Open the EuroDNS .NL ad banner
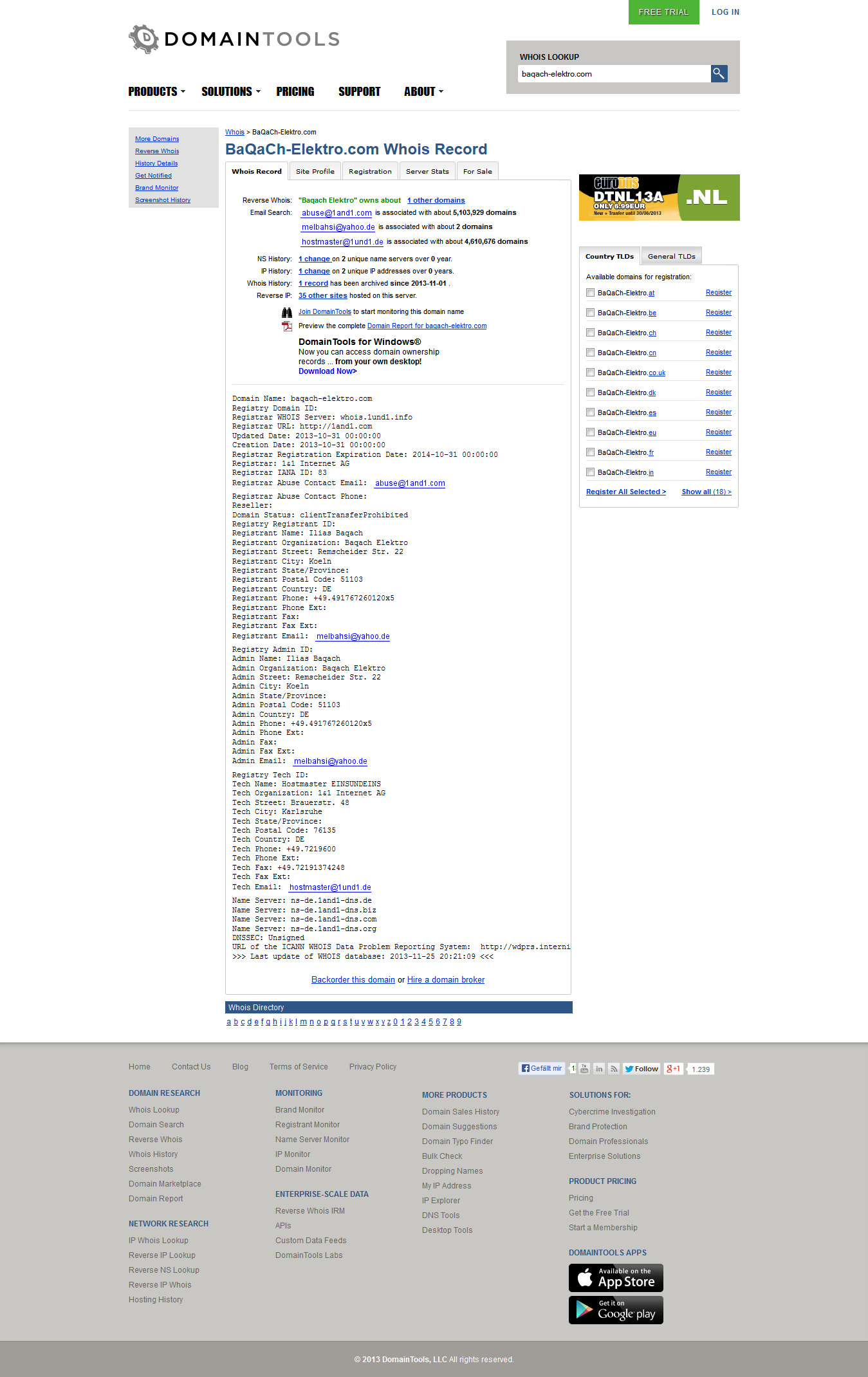Image resolution: width=868 pixels, height=1377 pixels. point(659,198)
